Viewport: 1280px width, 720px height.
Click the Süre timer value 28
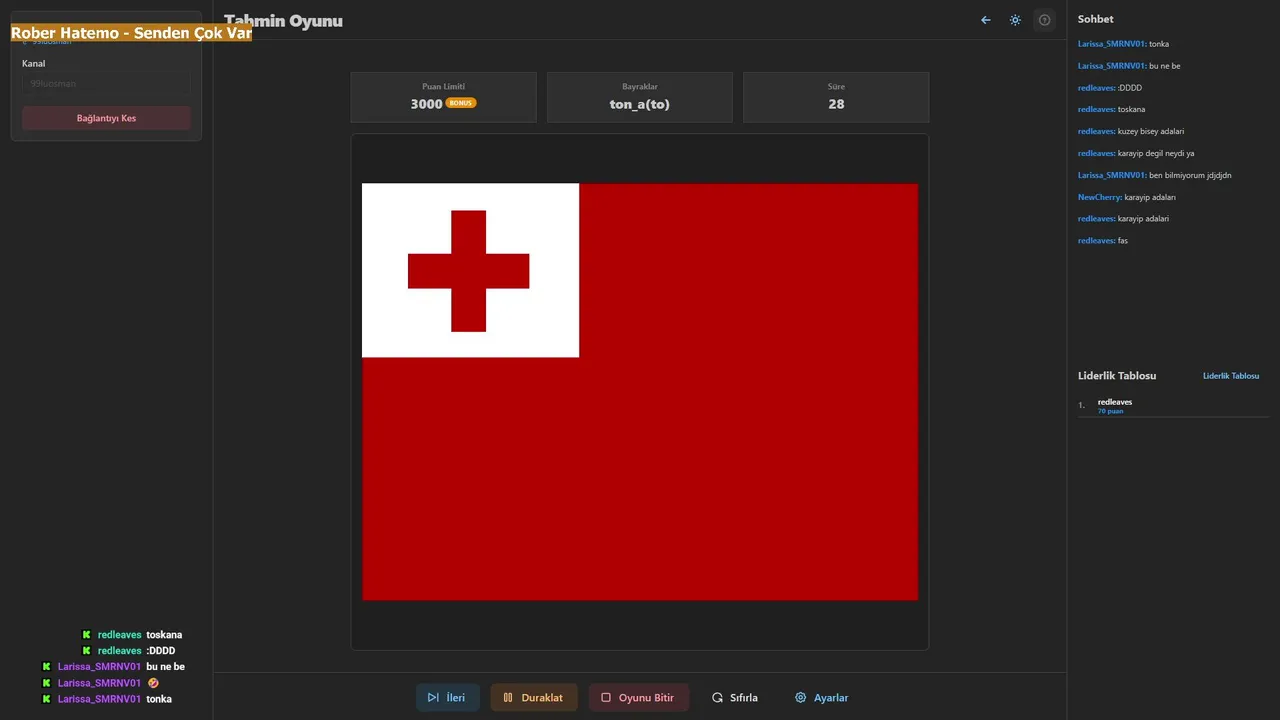tap(836, 104)
